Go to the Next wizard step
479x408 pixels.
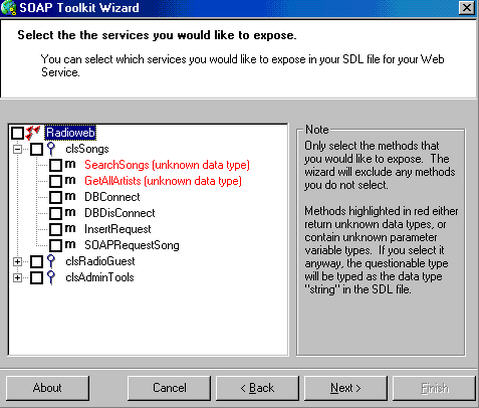[346, 388]
